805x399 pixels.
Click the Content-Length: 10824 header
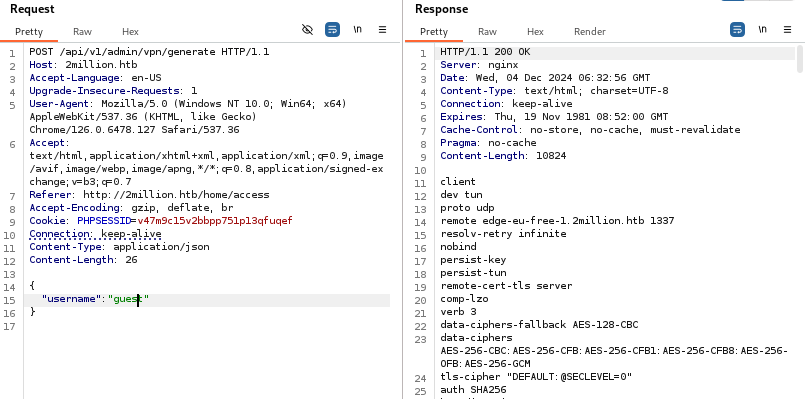[x=503, y=156]
